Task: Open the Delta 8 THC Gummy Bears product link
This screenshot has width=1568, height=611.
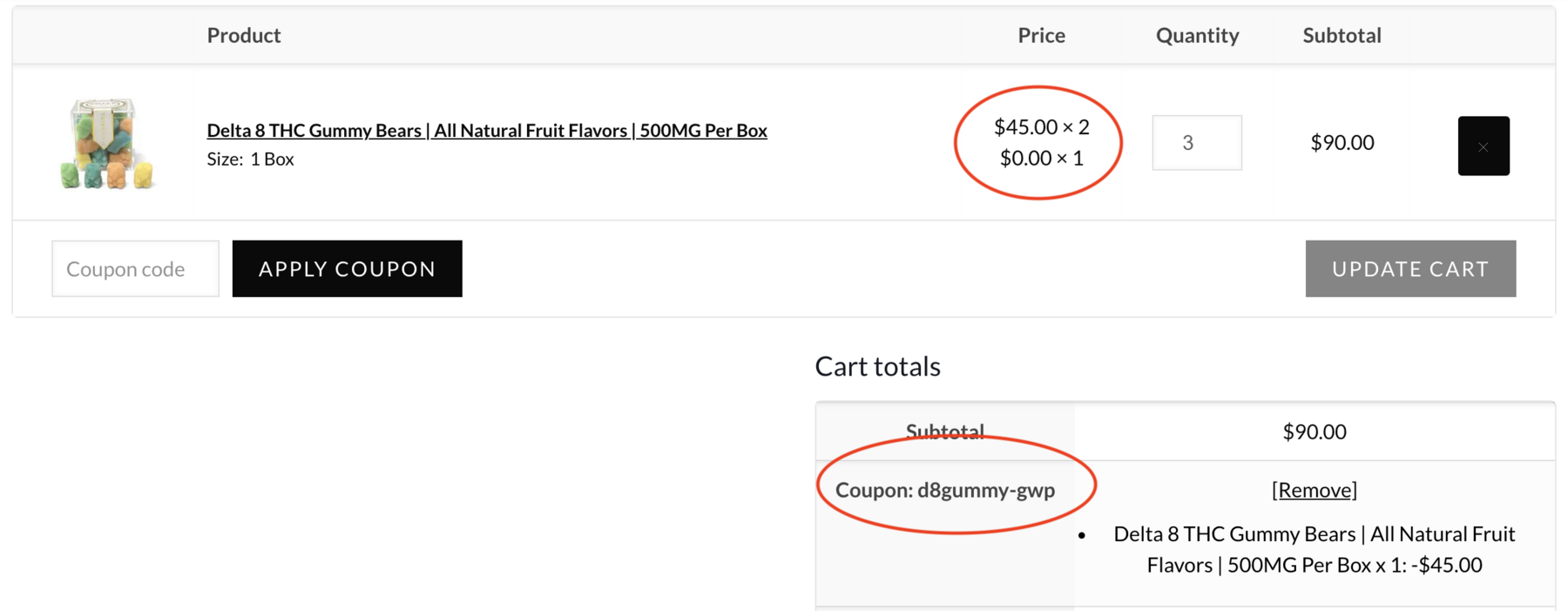Action: [x=486, y=130]
